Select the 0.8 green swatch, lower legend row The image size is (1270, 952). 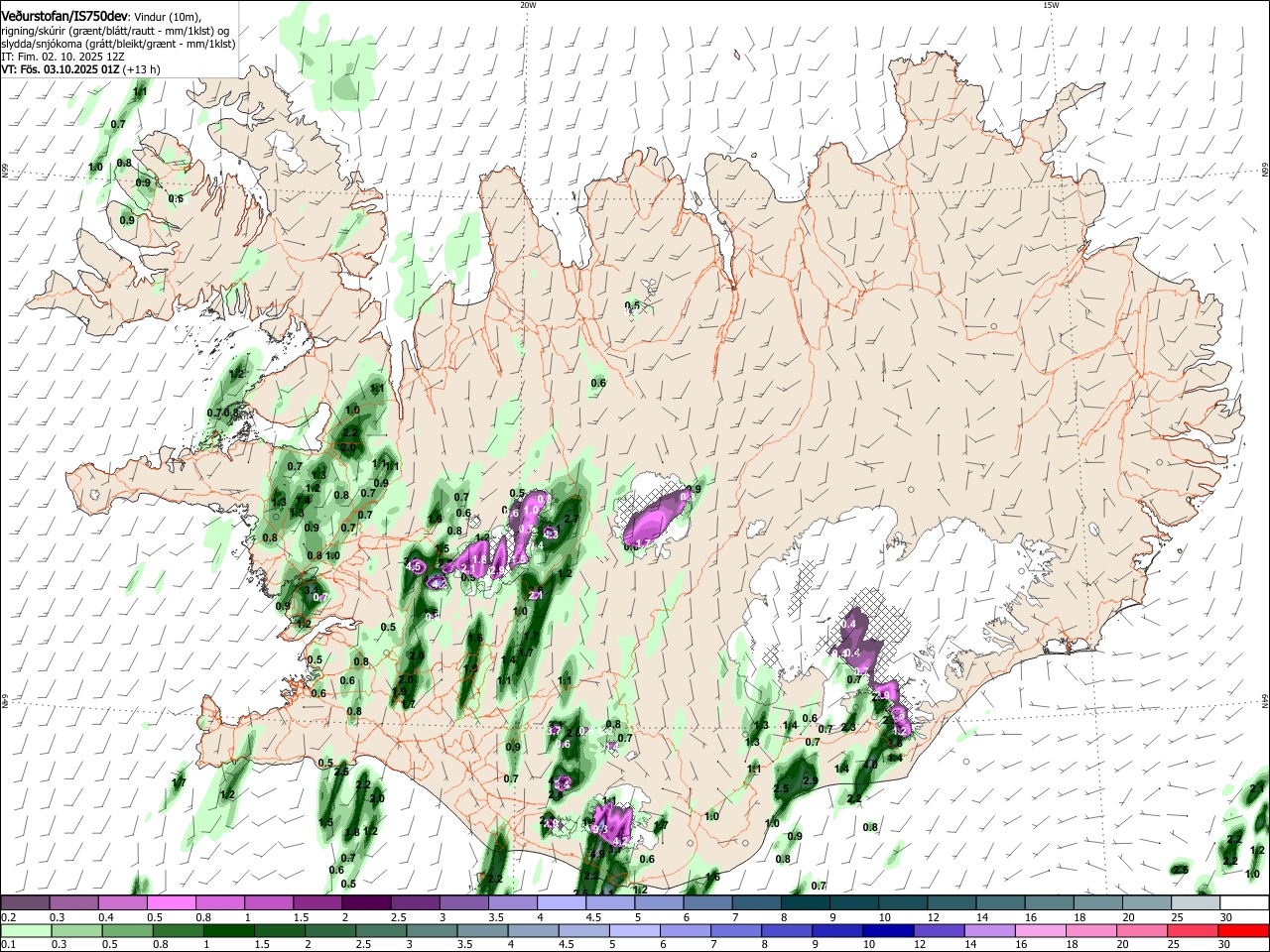(x=179, y=930)
